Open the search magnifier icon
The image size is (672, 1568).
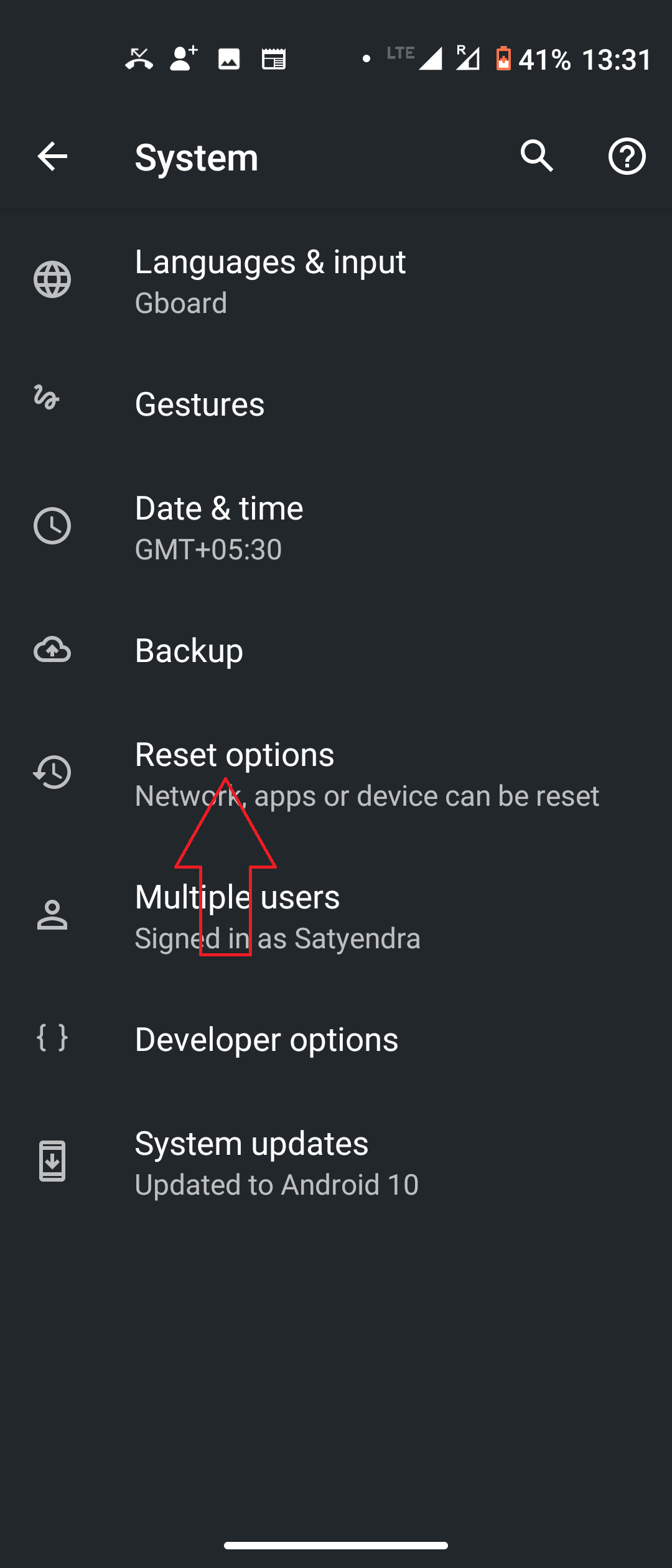point(537,156)
